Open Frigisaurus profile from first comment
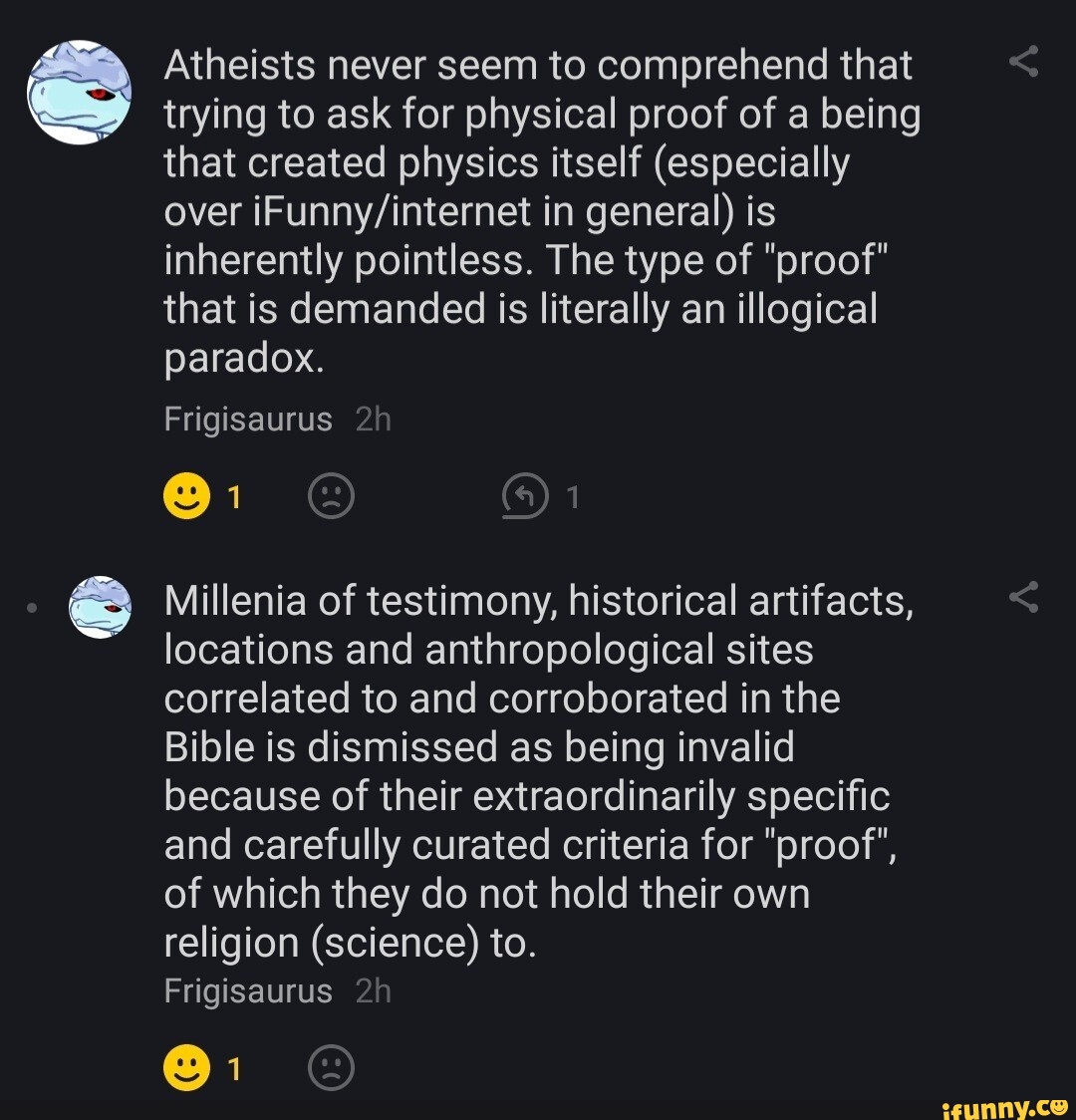This screenshot has height=1120, width=1076. click(247, 420)
